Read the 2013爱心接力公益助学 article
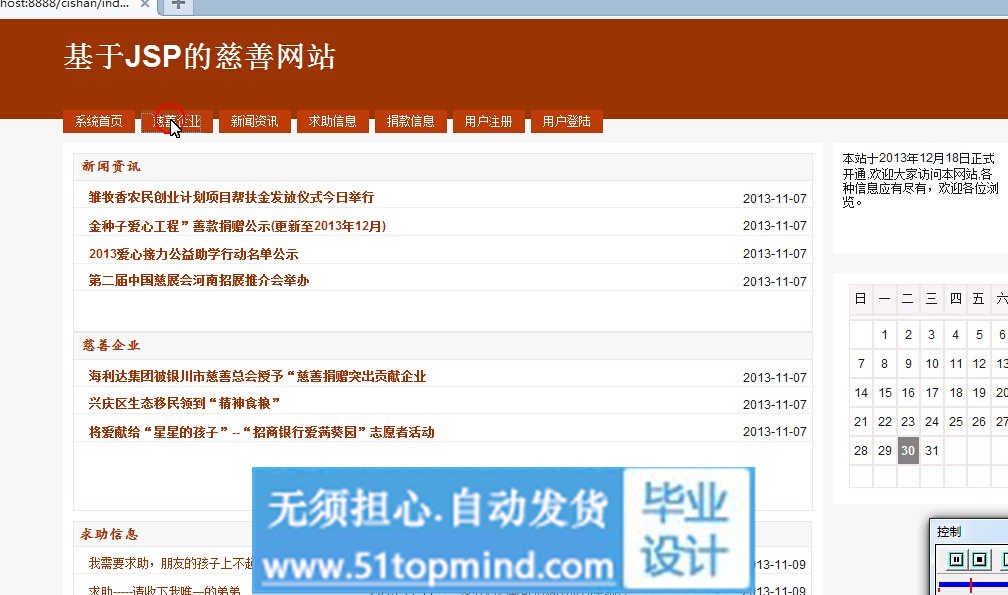 [193, 253]
